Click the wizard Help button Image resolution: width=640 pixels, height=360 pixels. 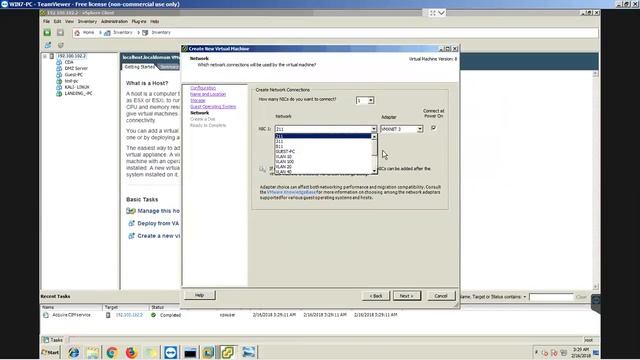(200, 295)
